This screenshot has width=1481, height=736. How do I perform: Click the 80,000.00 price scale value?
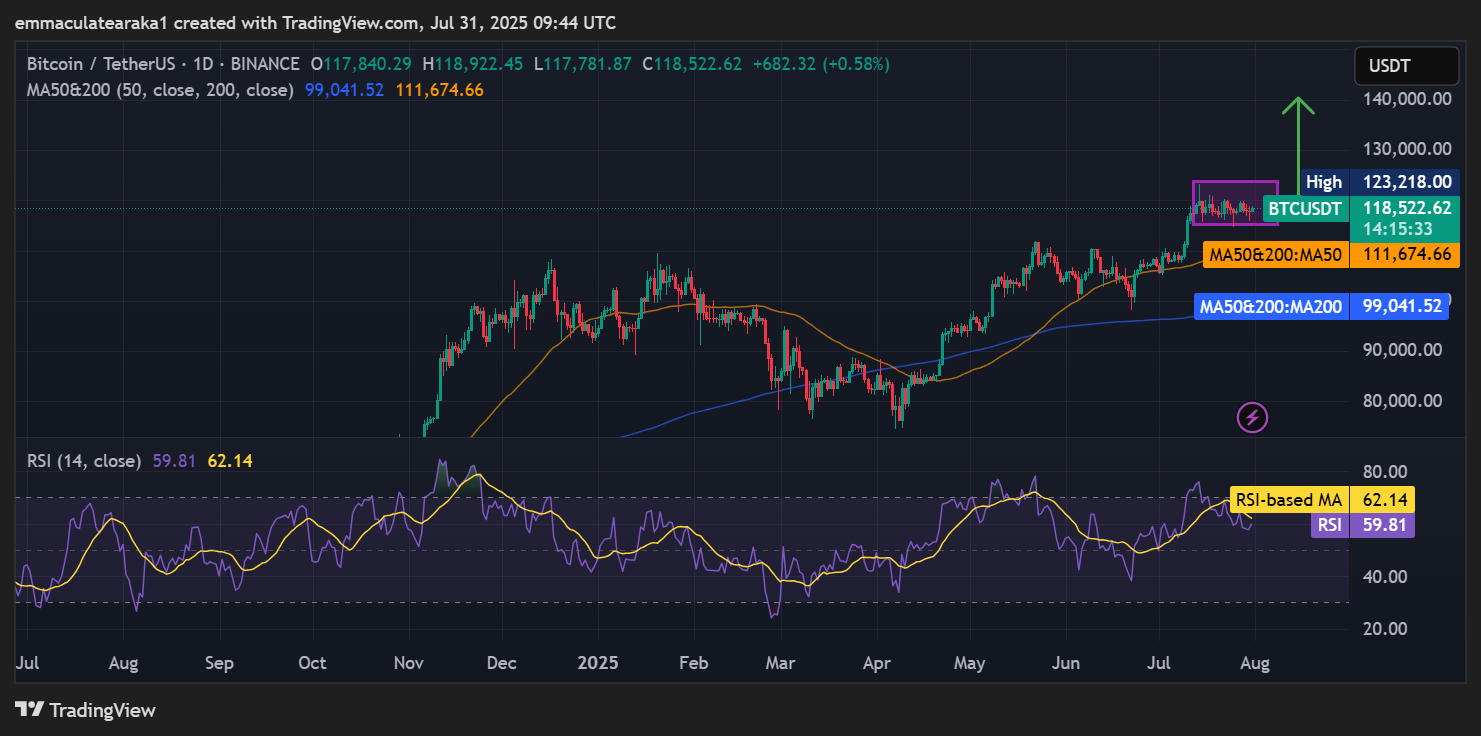(1403, 400)
